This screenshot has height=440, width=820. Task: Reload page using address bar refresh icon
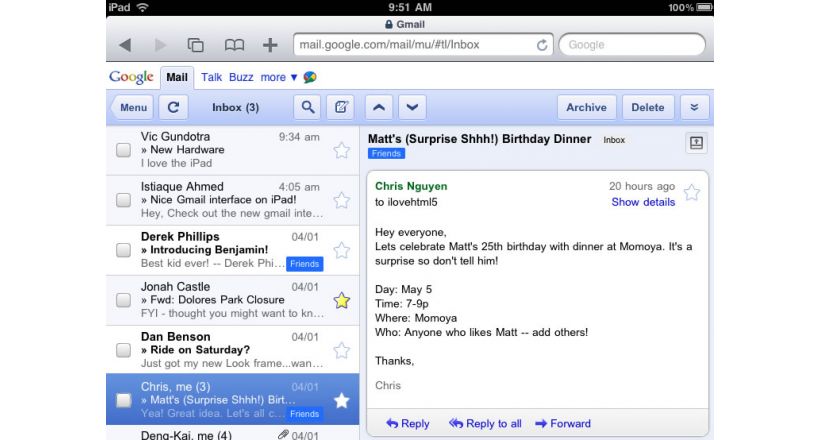coord(542,45)
